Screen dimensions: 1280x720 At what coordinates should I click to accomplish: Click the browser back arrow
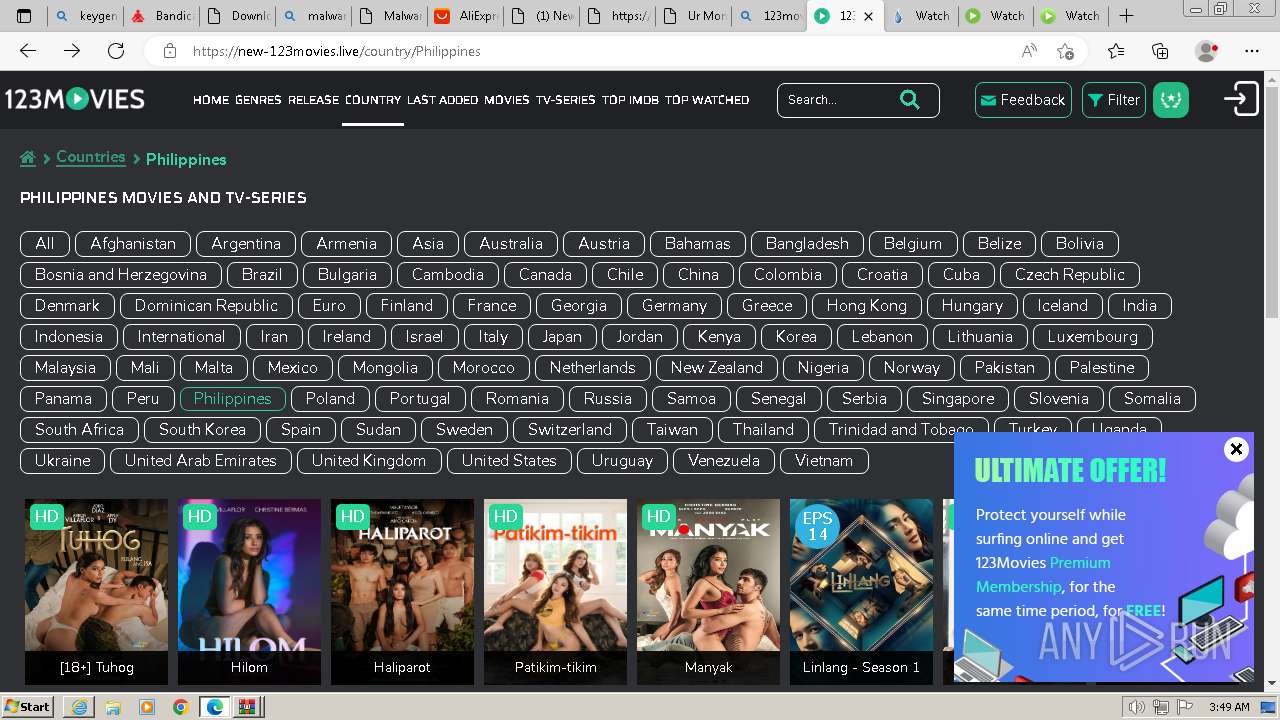click(x=28, y=51)
